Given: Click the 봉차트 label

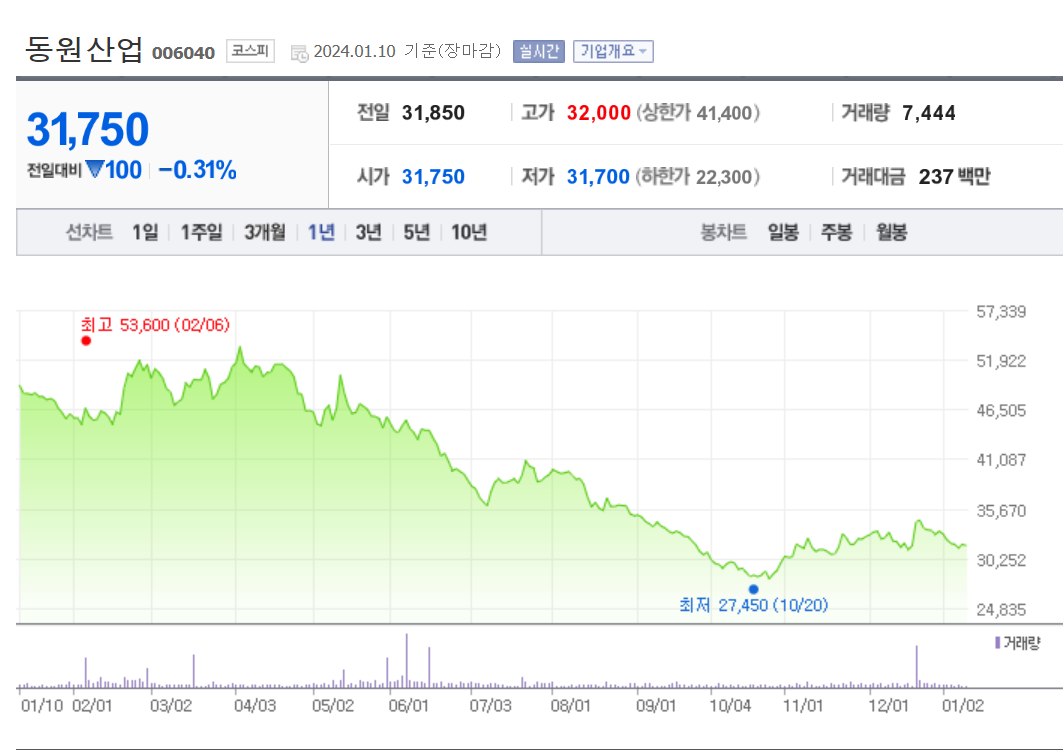Looking at the screenshot, I should (x=723, y=233).
